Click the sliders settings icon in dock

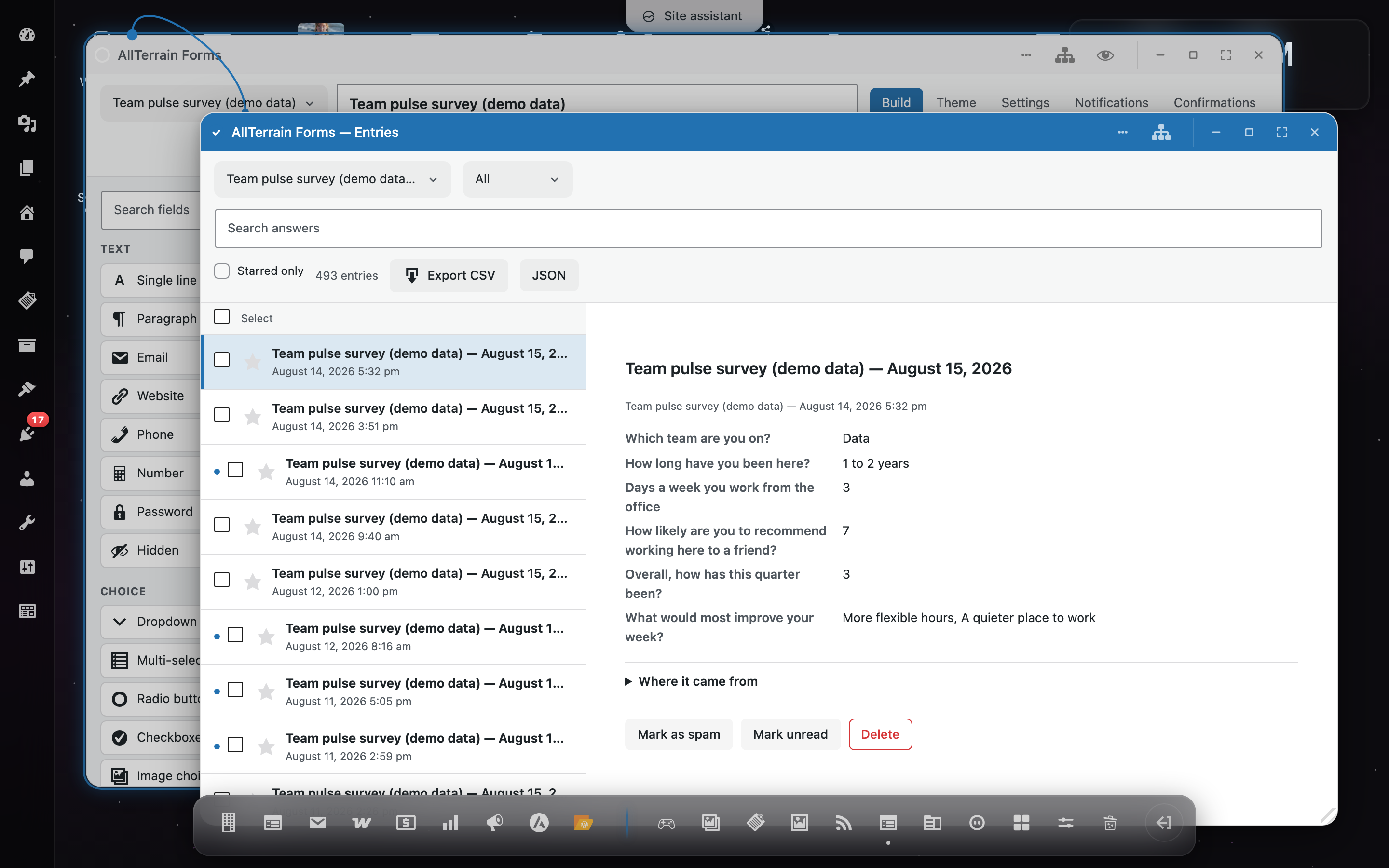(x=1066, y=823)
